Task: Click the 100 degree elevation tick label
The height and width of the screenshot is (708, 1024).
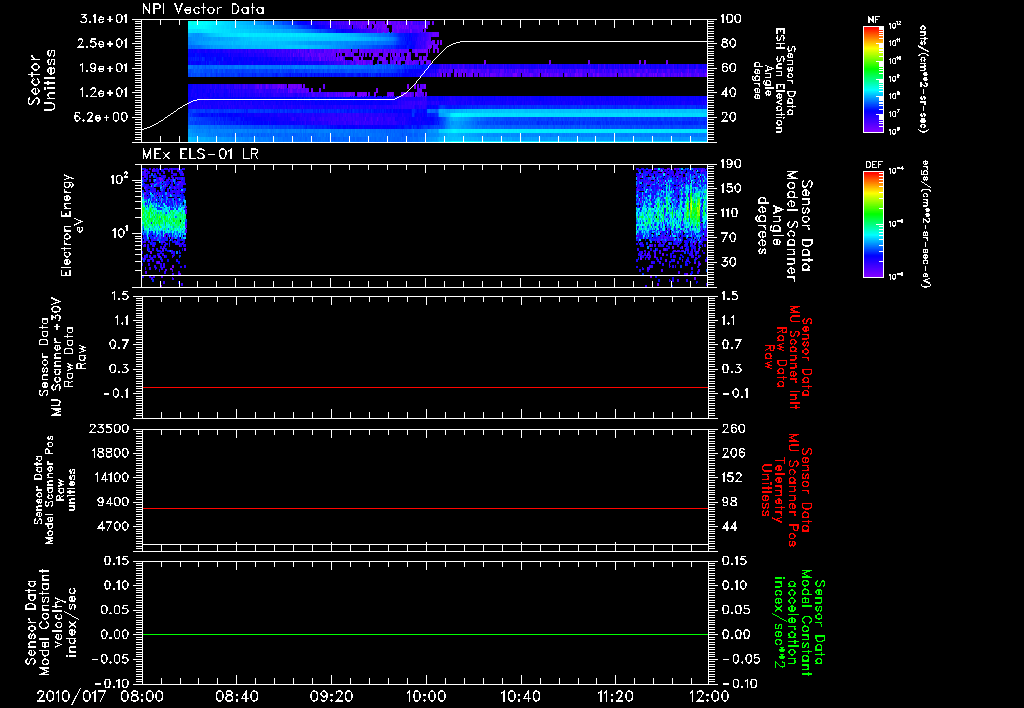Action: (x=731, y=19)
